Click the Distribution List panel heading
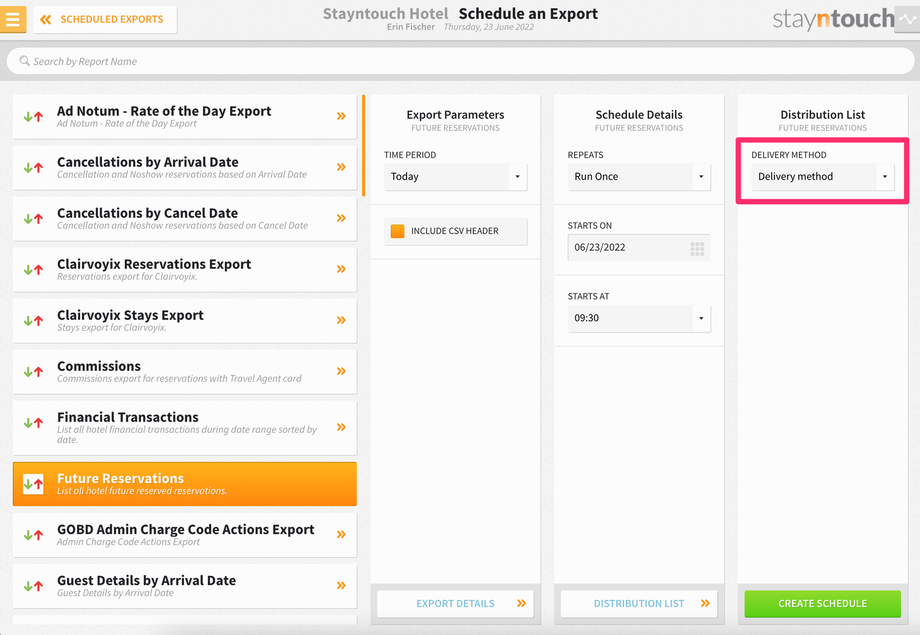Viewport: 920px width, 635px height. tap(823, 114)
